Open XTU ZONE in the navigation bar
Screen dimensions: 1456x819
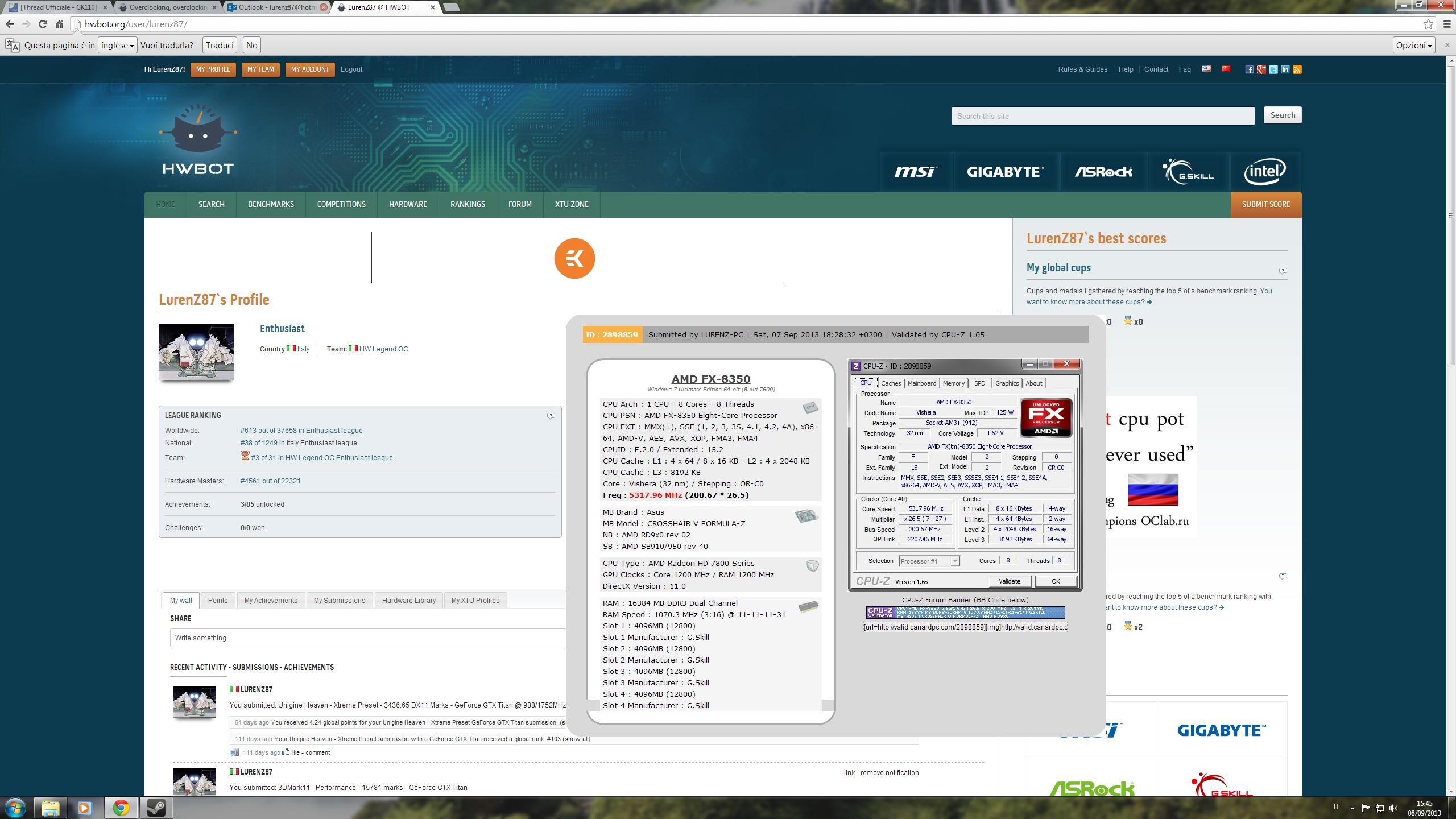572,204
